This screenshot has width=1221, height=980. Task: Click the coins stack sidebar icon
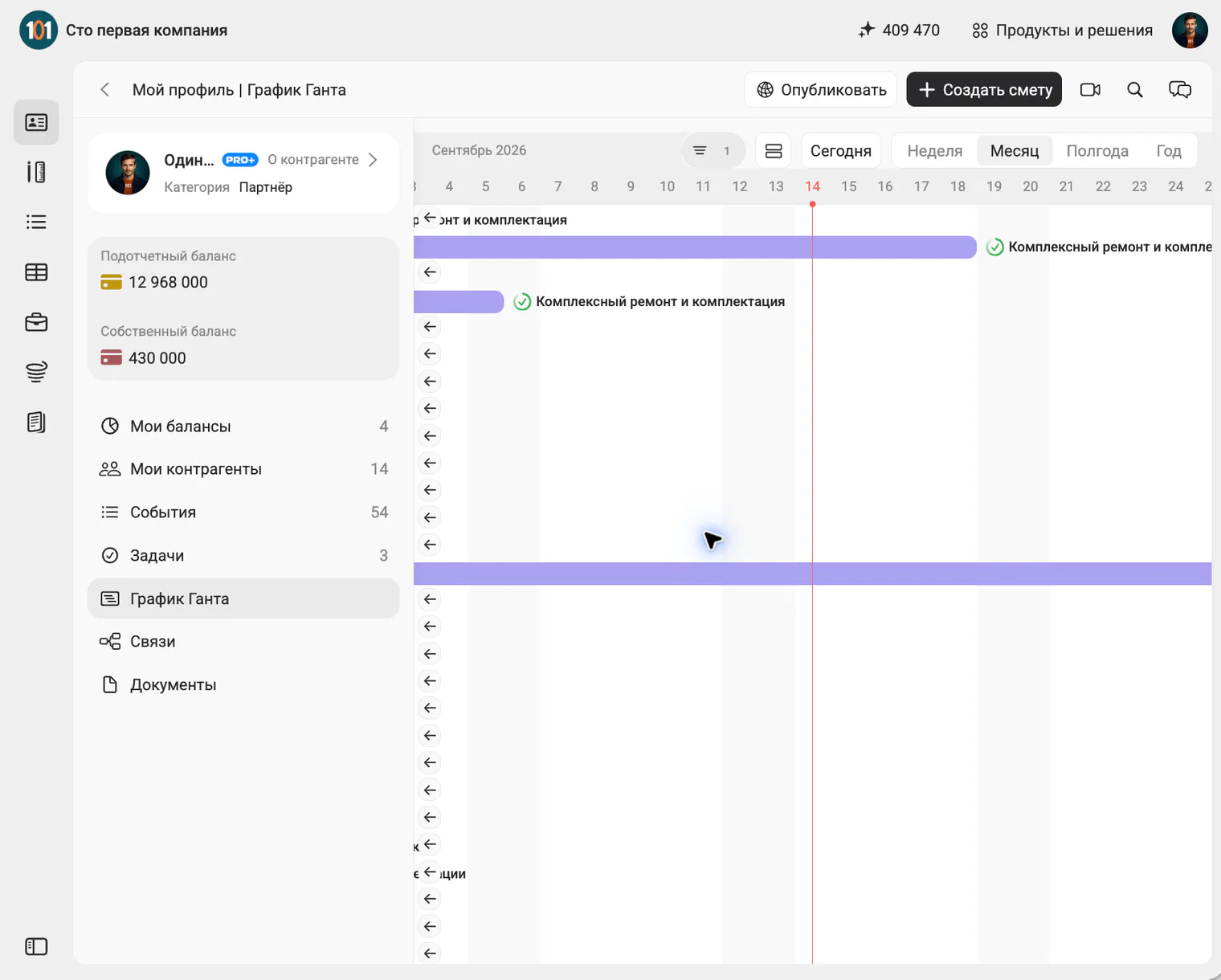click(x=36, y=372)
